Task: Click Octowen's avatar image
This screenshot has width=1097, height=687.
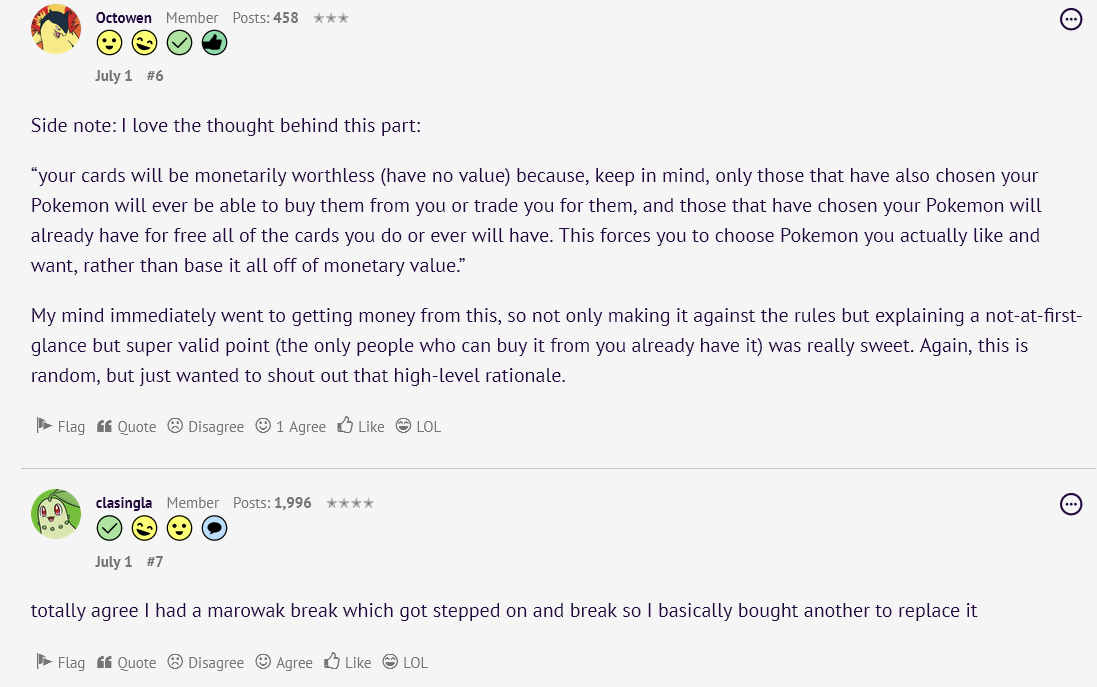Action: (x=56, y=29)
